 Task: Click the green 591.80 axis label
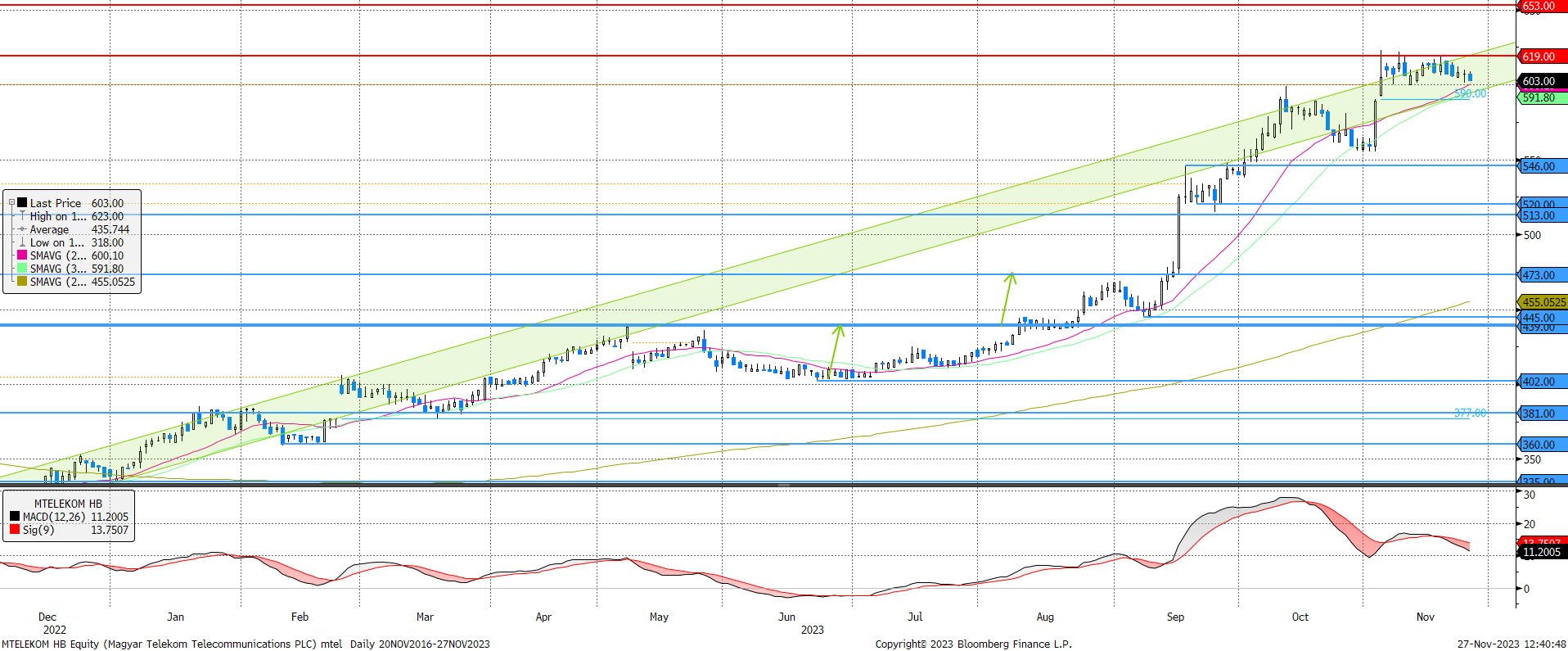(x=1542, y=97)
